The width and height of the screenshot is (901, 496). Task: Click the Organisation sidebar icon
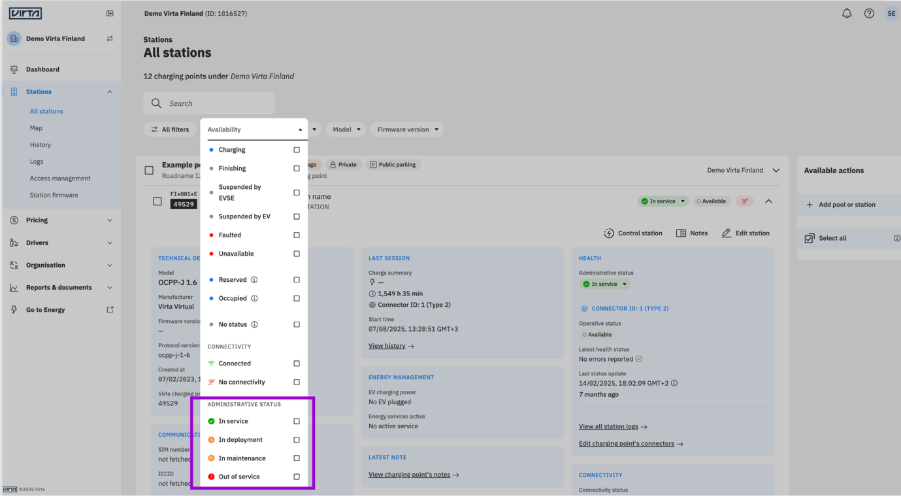[14, 265]
